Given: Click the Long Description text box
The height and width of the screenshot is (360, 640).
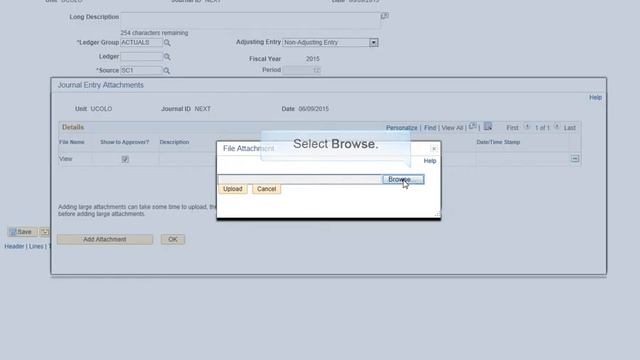Looking at the screenshot, I should coord(250,20).
